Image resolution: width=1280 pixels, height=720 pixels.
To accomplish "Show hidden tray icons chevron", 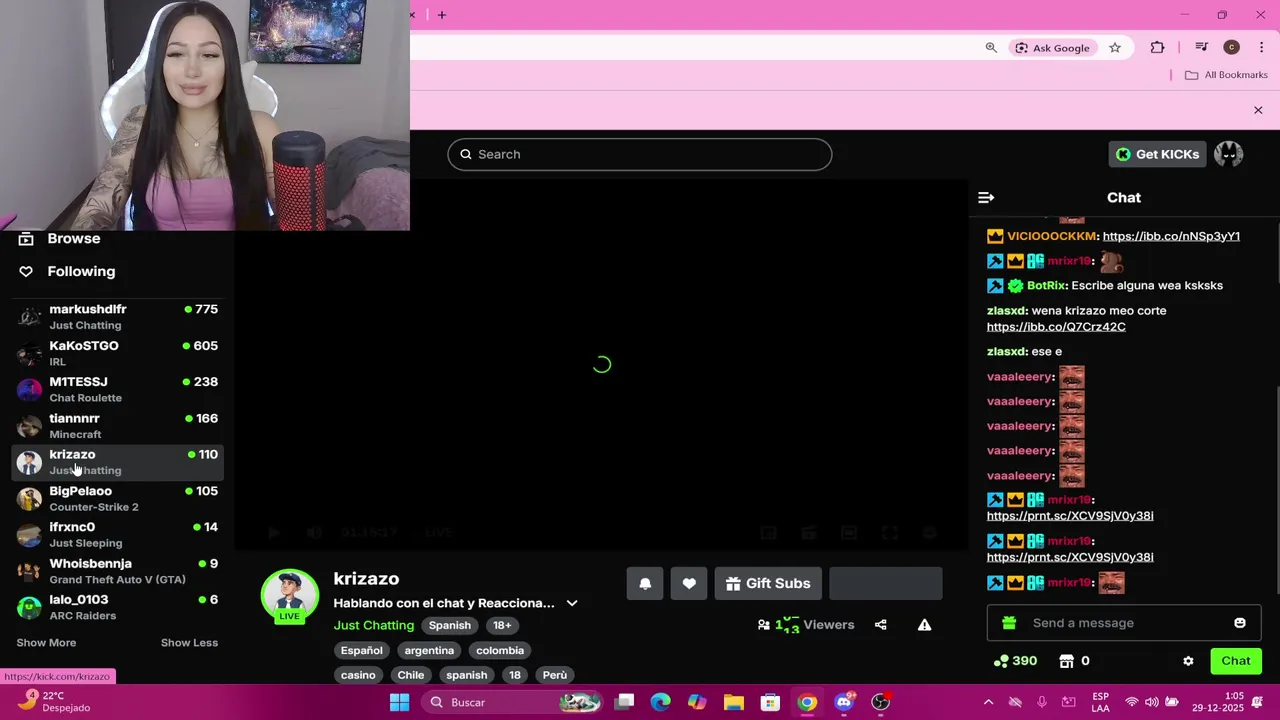I will (988, 702).
